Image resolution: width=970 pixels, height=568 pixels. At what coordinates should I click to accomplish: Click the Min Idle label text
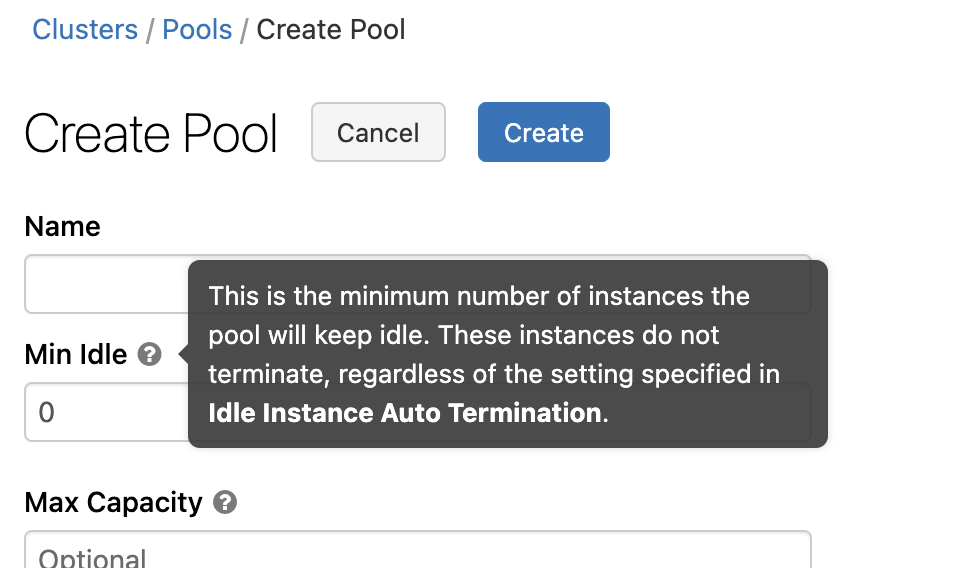[76, 354]
